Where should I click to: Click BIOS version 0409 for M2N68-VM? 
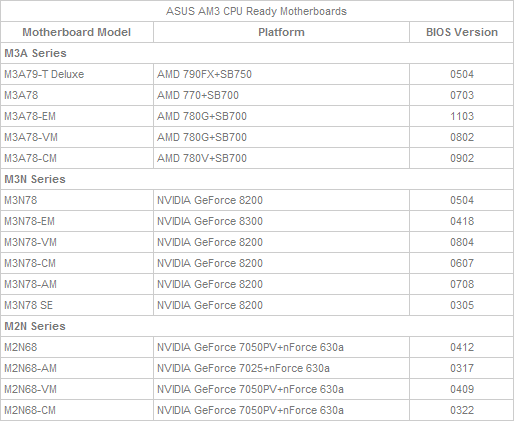tap(462, 389)
